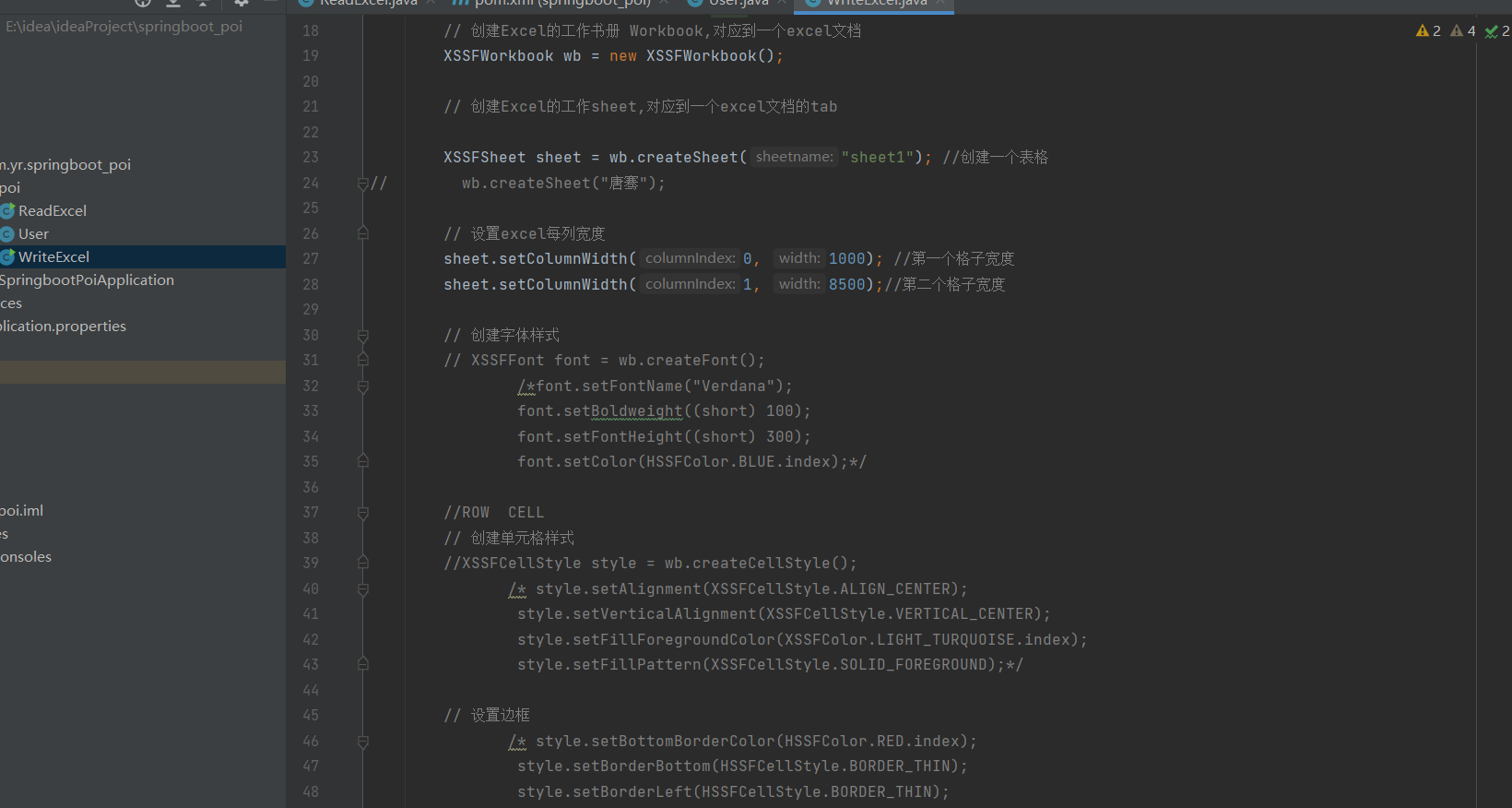Select the poi.iml file in project tree
The height and width of the screenshot is (808, 1512).
point(21,510)
